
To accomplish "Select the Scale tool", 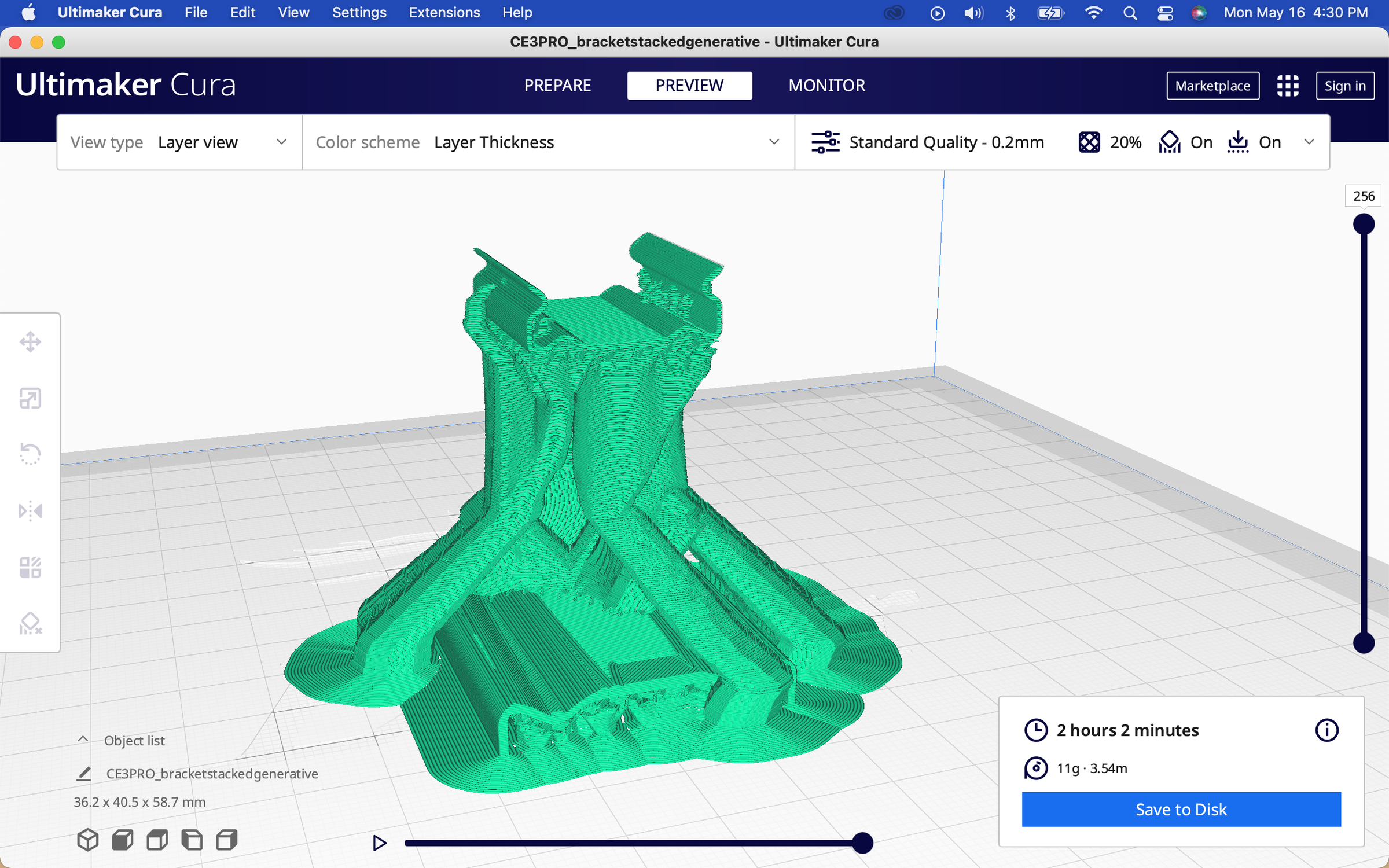I will tap(30, 398).
